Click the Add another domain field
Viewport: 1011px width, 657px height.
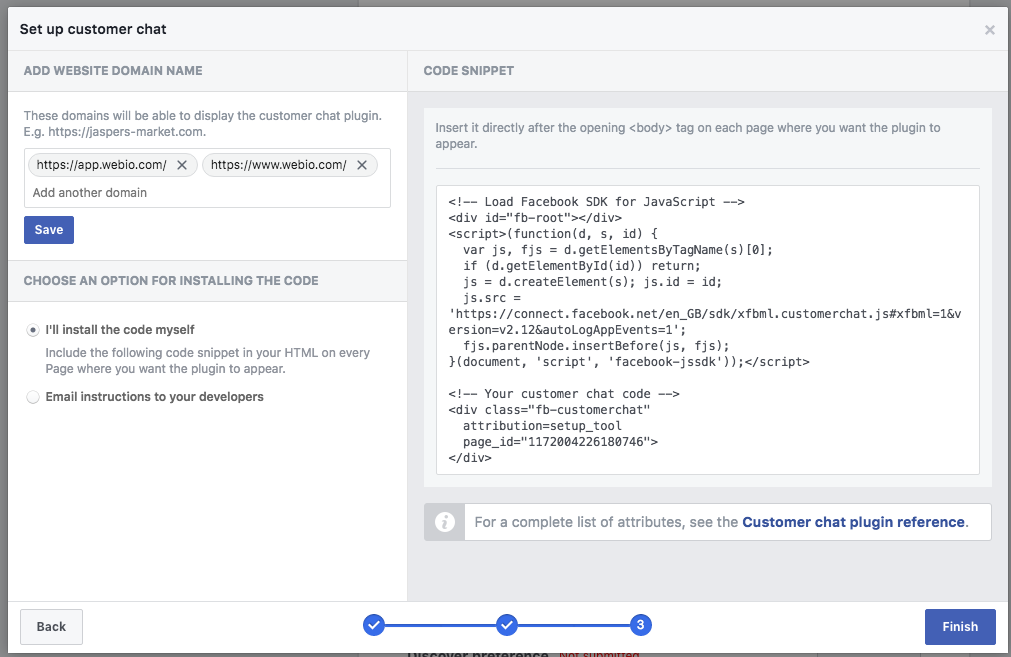click(207, 193)
